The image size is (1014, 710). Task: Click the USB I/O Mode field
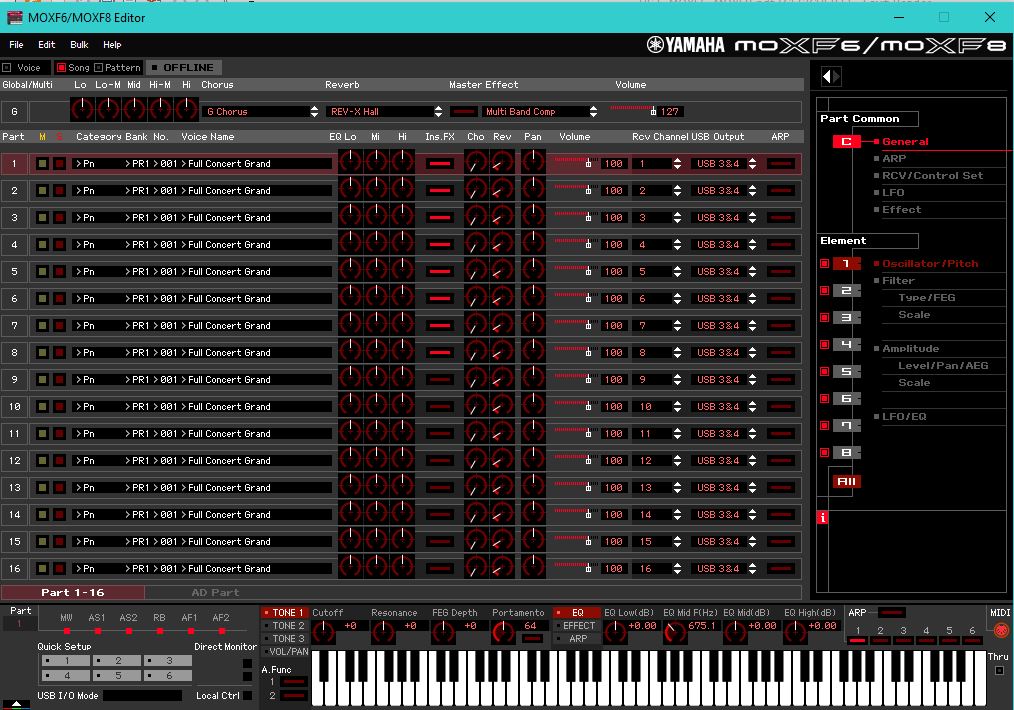142,696
